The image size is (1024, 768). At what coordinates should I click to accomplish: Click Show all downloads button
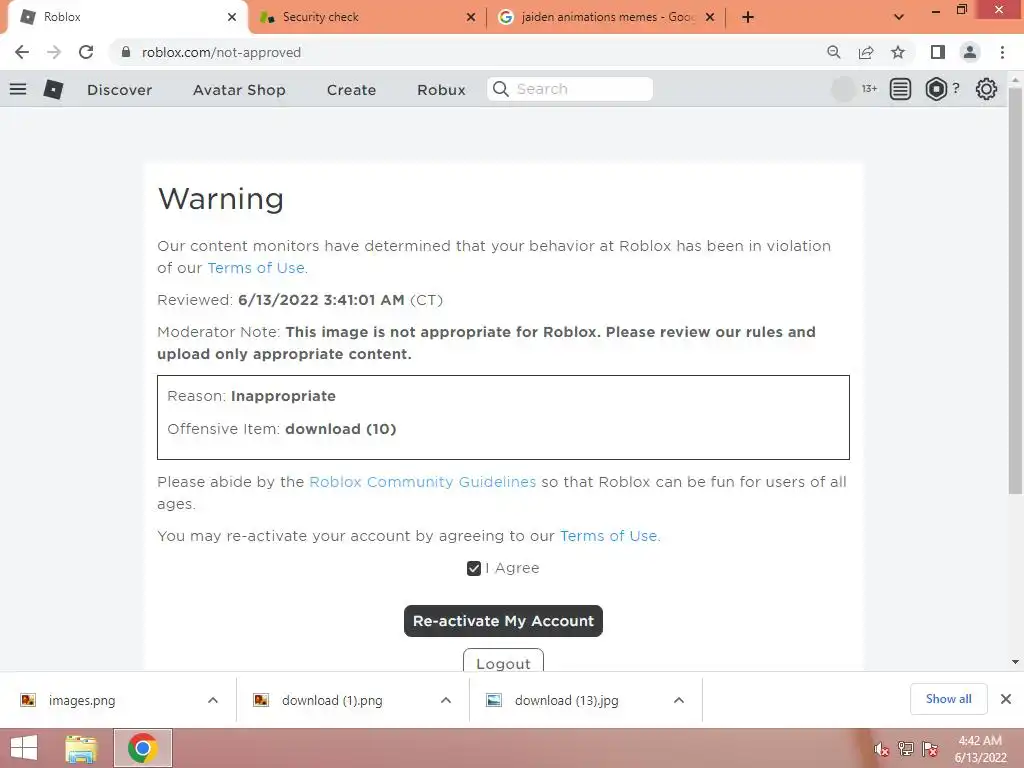coord(949,699)
